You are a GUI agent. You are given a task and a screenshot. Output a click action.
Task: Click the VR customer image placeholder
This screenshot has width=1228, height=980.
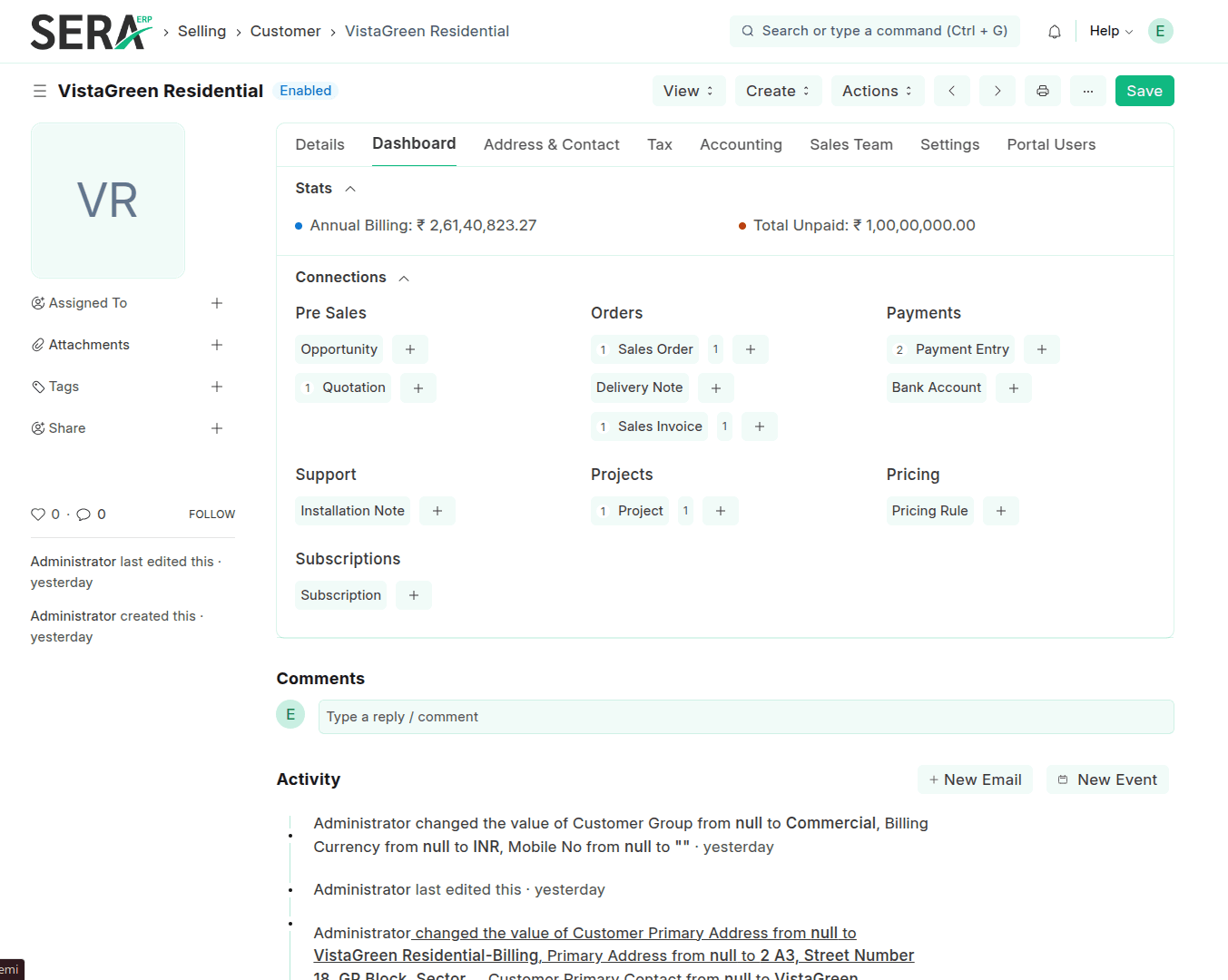(x=108, y=201)
